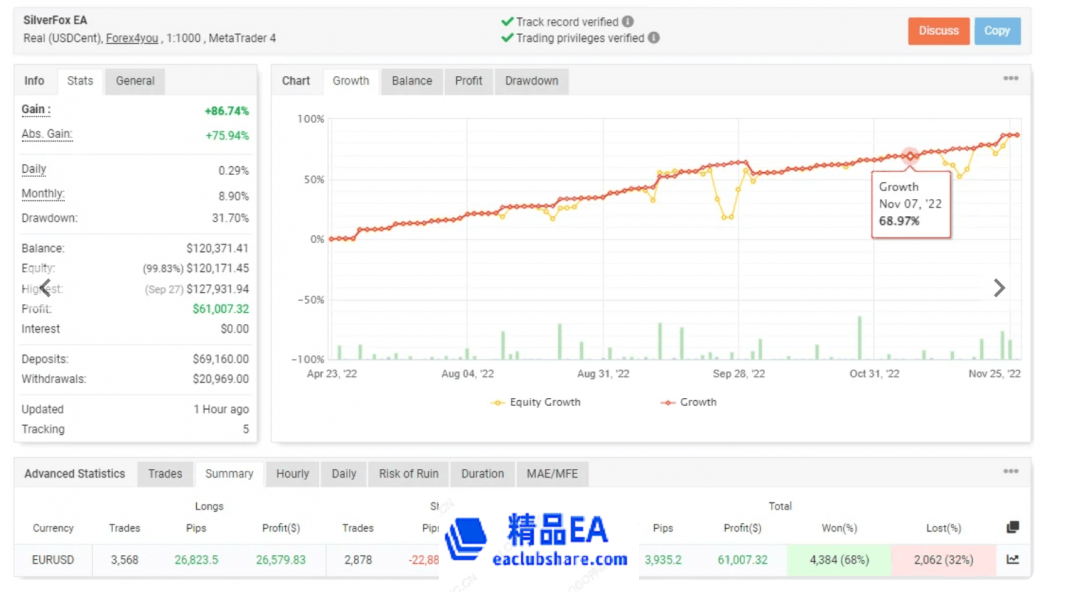This screenshot has height=597, width=1079.
Task: Click the copy icon in the summary table header
Action: tap(1013, 528)
